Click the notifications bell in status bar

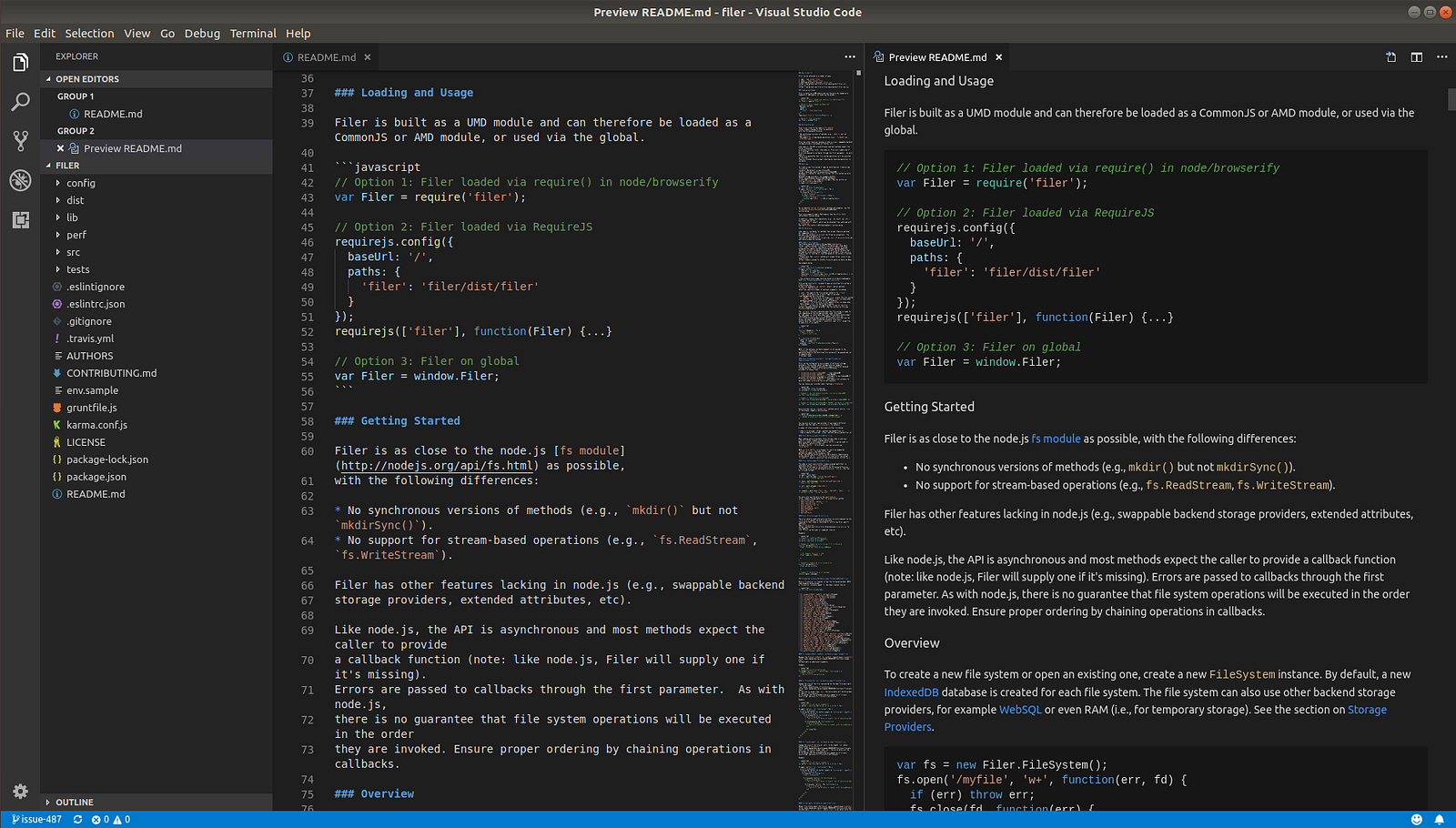tap(1439, 820)
